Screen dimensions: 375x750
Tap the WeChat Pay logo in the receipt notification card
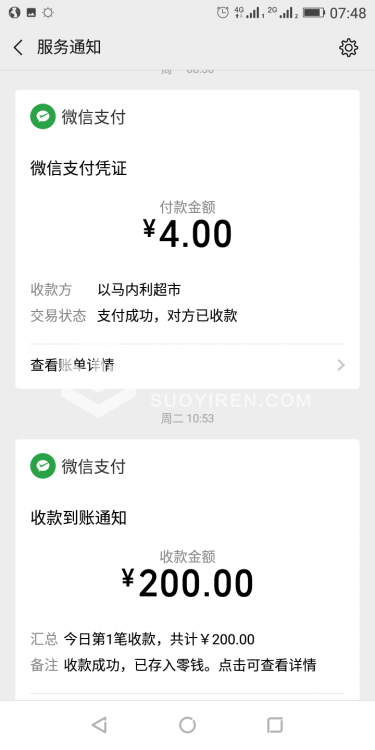point(43,466)
